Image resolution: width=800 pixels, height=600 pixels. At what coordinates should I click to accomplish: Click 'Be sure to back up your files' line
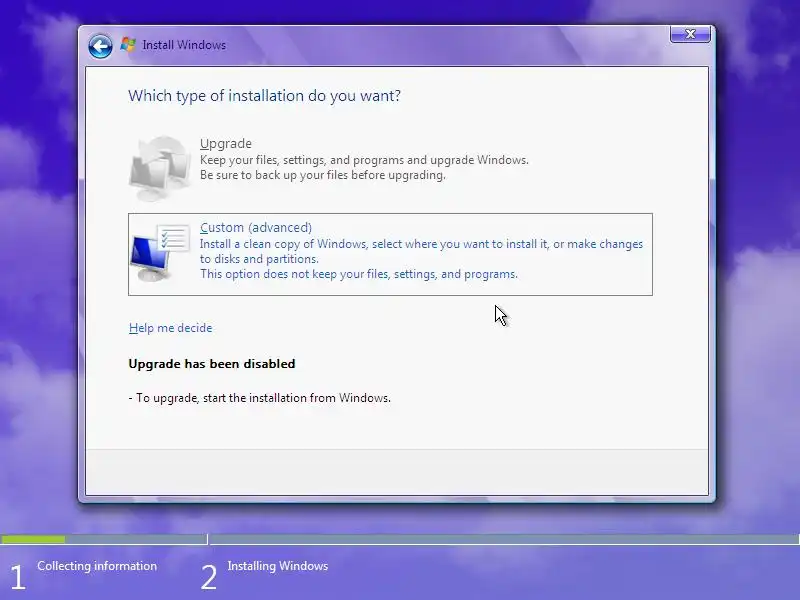coord(323,175)
